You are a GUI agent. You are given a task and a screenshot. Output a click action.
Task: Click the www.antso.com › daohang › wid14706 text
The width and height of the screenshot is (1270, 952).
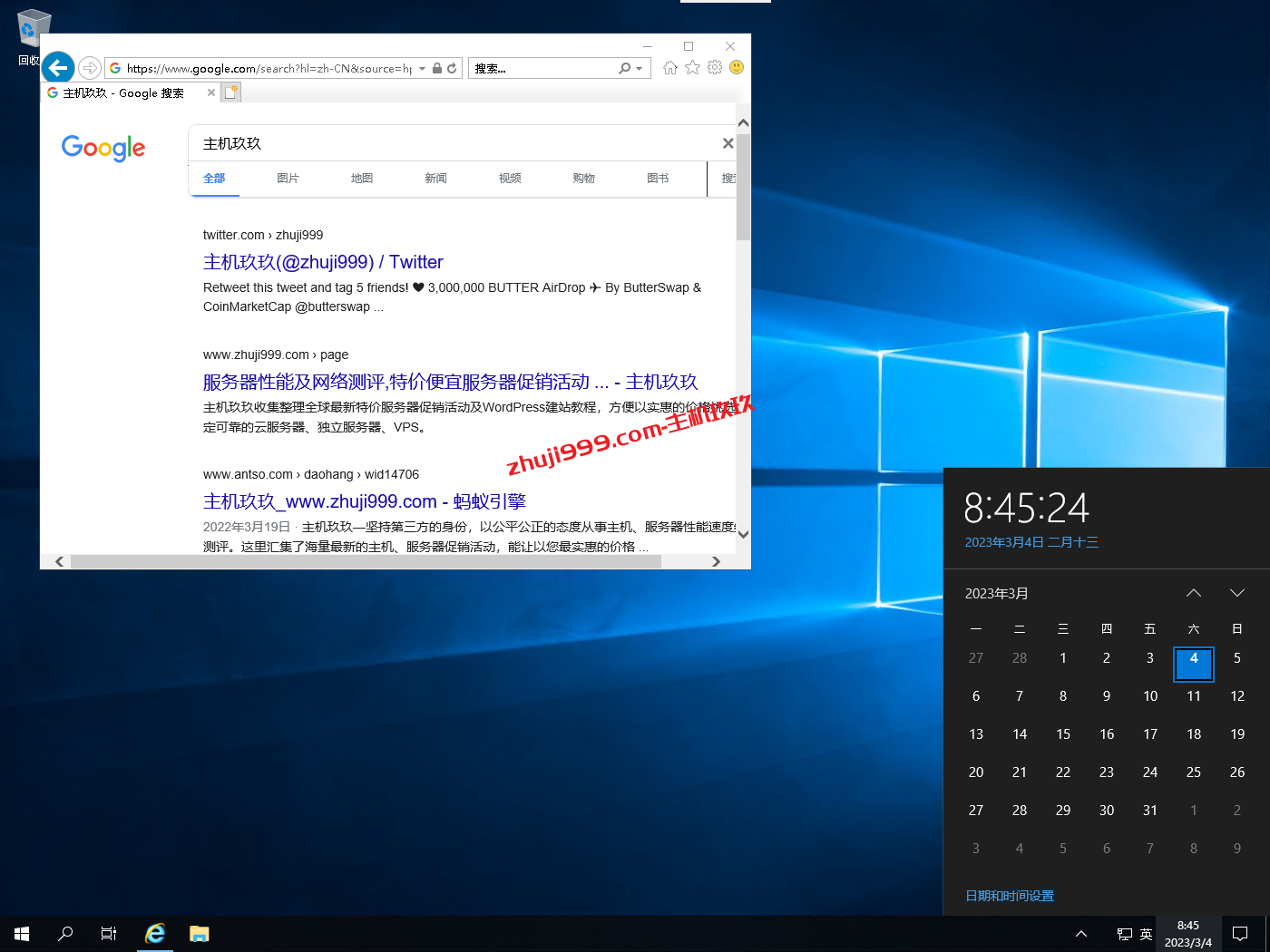coord(311,474)
